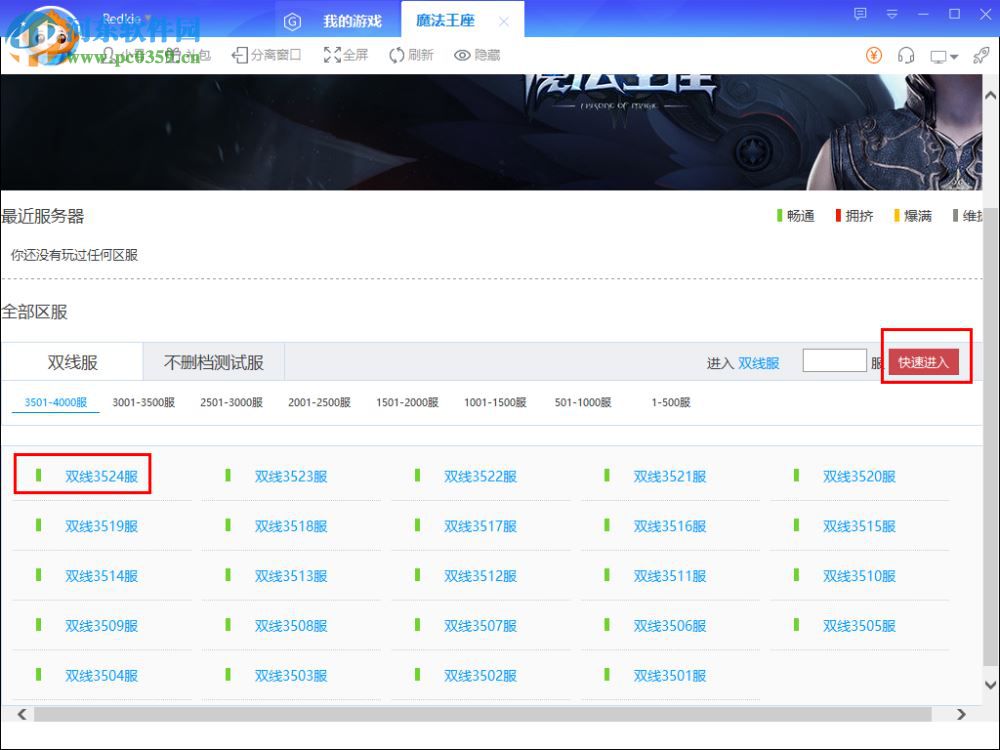The width and height of the screenshot is (1000, 750).
Task: Open the monitor display dropdown
Action: click(x=944, y=57)
